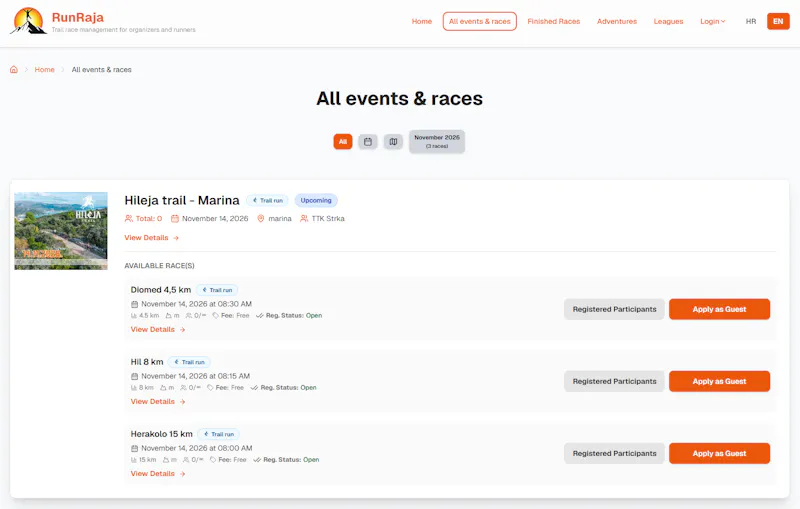The image size is (800, 509).
Task: Open View Details for Hileja trail event
Action: tap(152, 238)
